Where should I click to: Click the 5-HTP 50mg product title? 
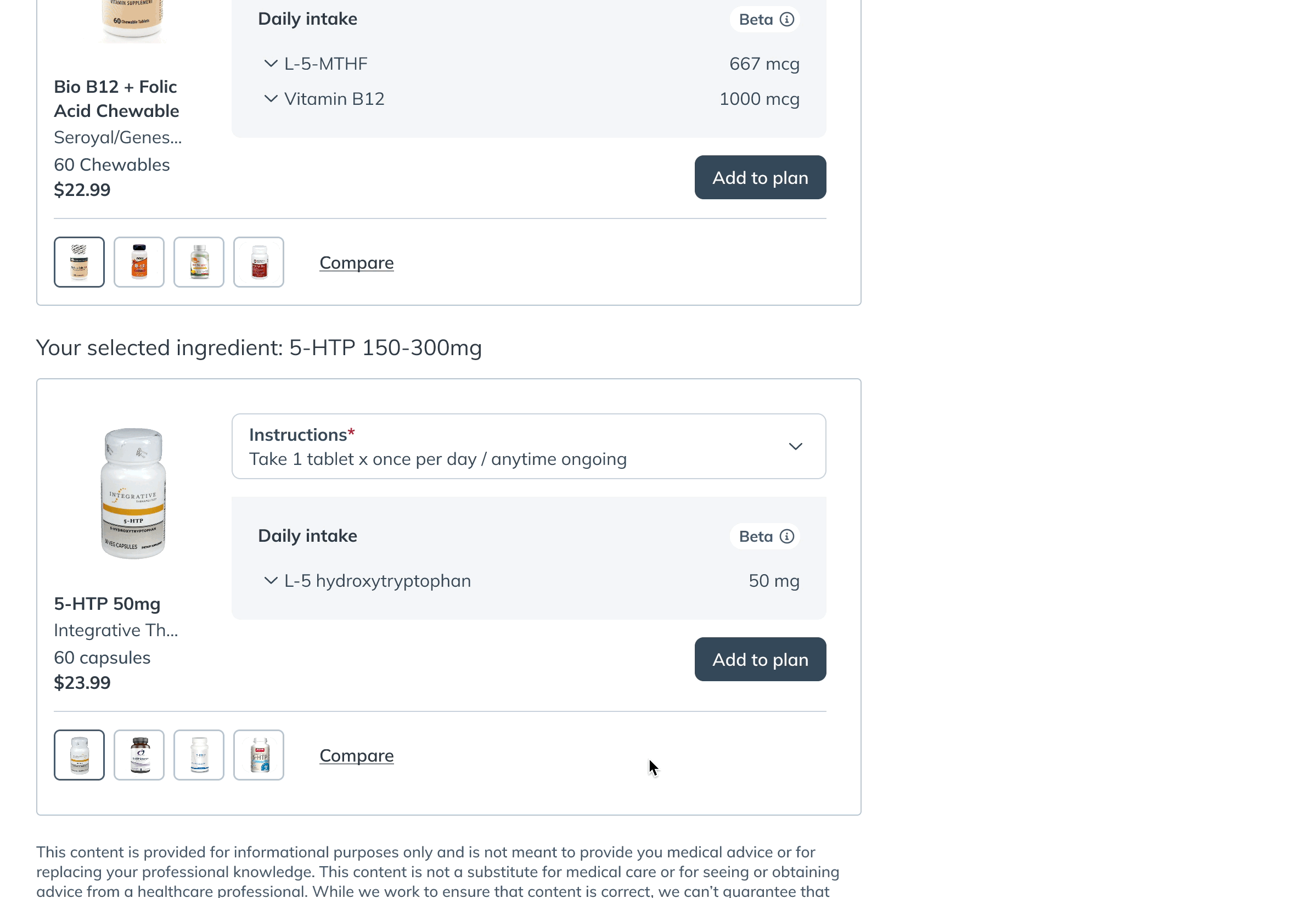[107, 604]
